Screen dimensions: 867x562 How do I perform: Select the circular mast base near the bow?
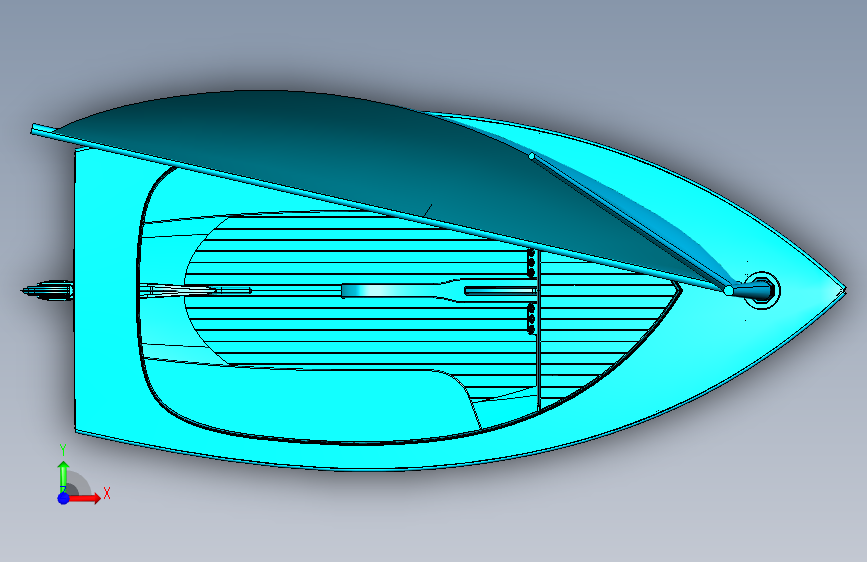point(761,290)
